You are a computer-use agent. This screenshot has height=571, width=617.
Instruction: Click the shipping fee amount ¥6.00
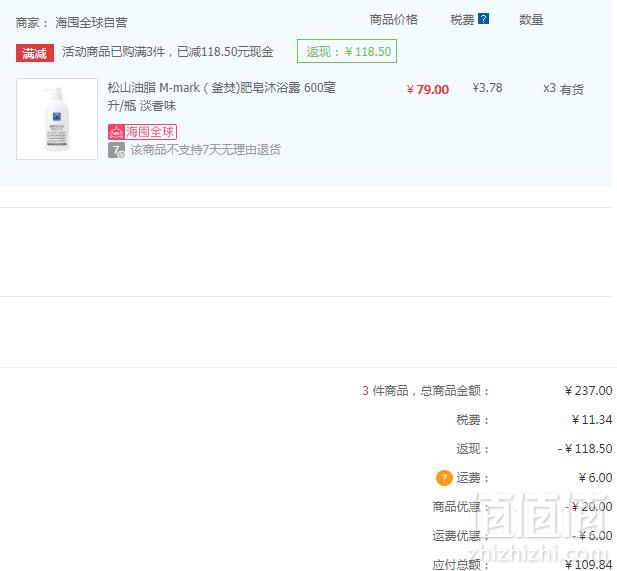tap(595, 477)
